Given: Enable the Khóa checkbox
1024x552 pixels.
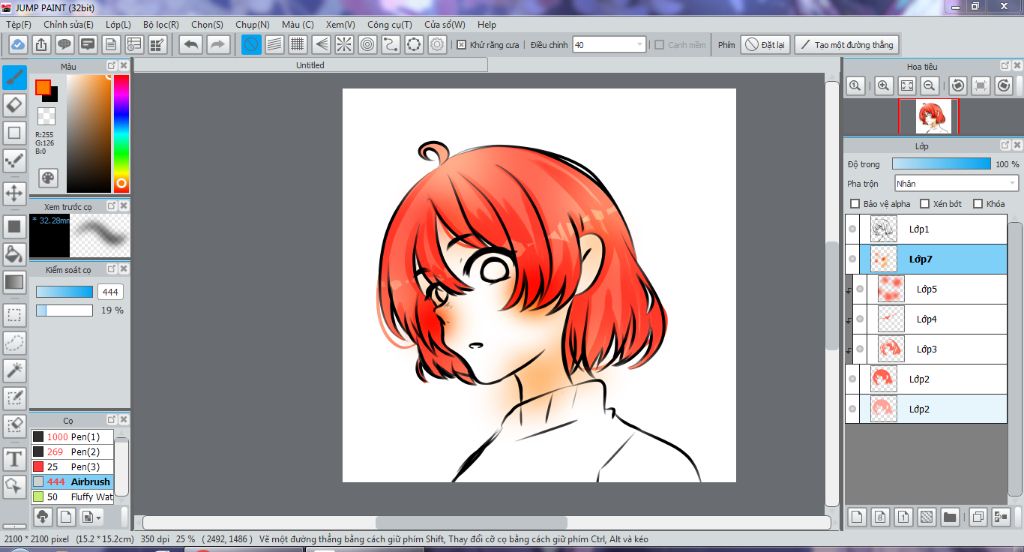Looking at the screenshot, I should click(978, 204).
